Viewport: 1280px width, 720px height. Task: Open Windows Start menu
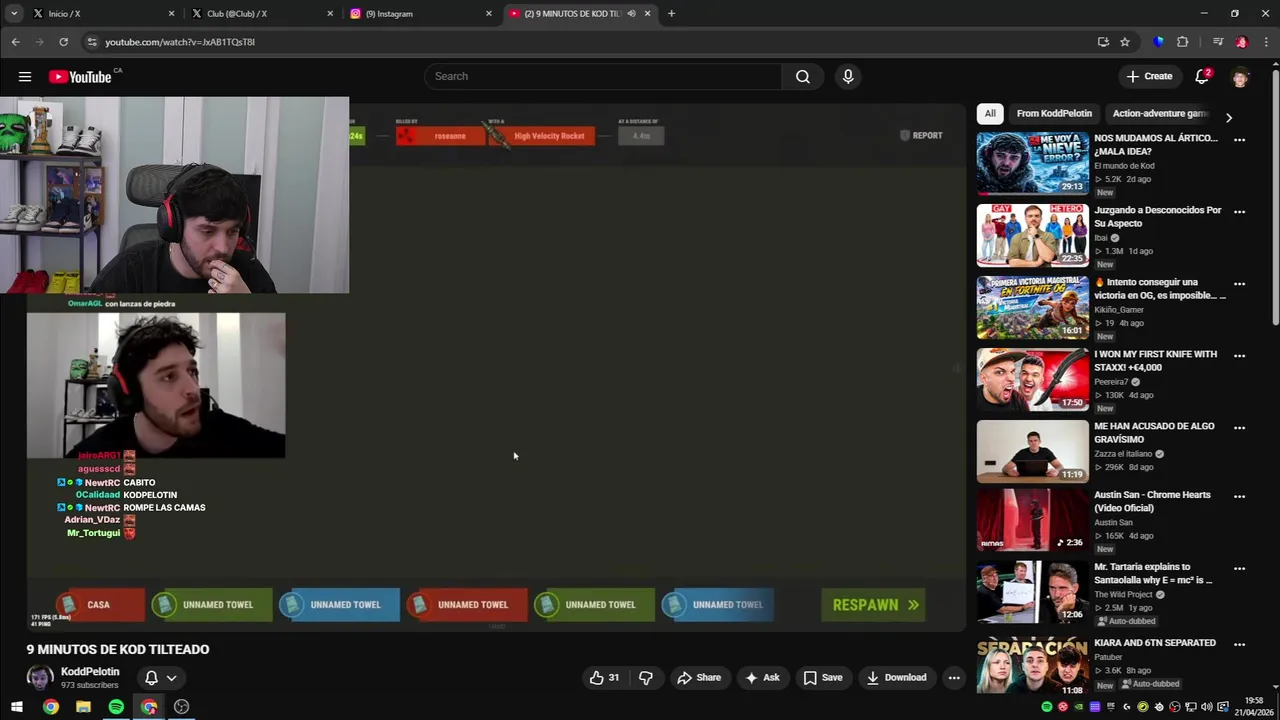(x=17, y=707)
